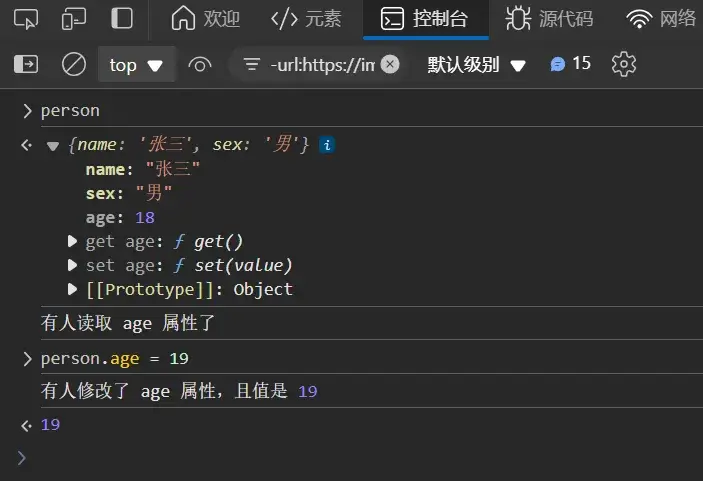Image resolution: width=703 pixels, height=481 pixels.
Task: Click the 有人读取 age 属性了 log message
Action: tap(128, 323)
